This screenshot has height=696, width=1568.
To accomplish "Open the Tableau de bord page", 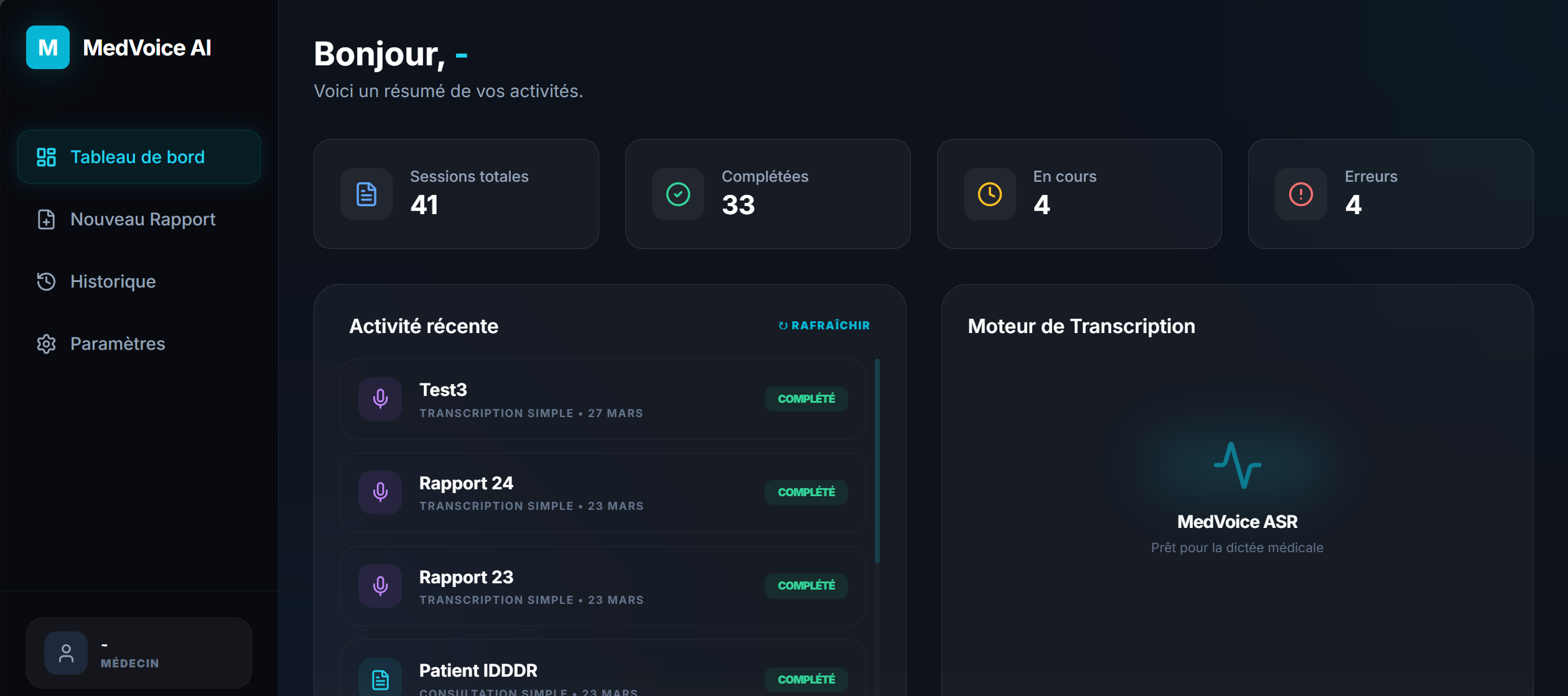I will pyautogui.click(x=139, y=157).
